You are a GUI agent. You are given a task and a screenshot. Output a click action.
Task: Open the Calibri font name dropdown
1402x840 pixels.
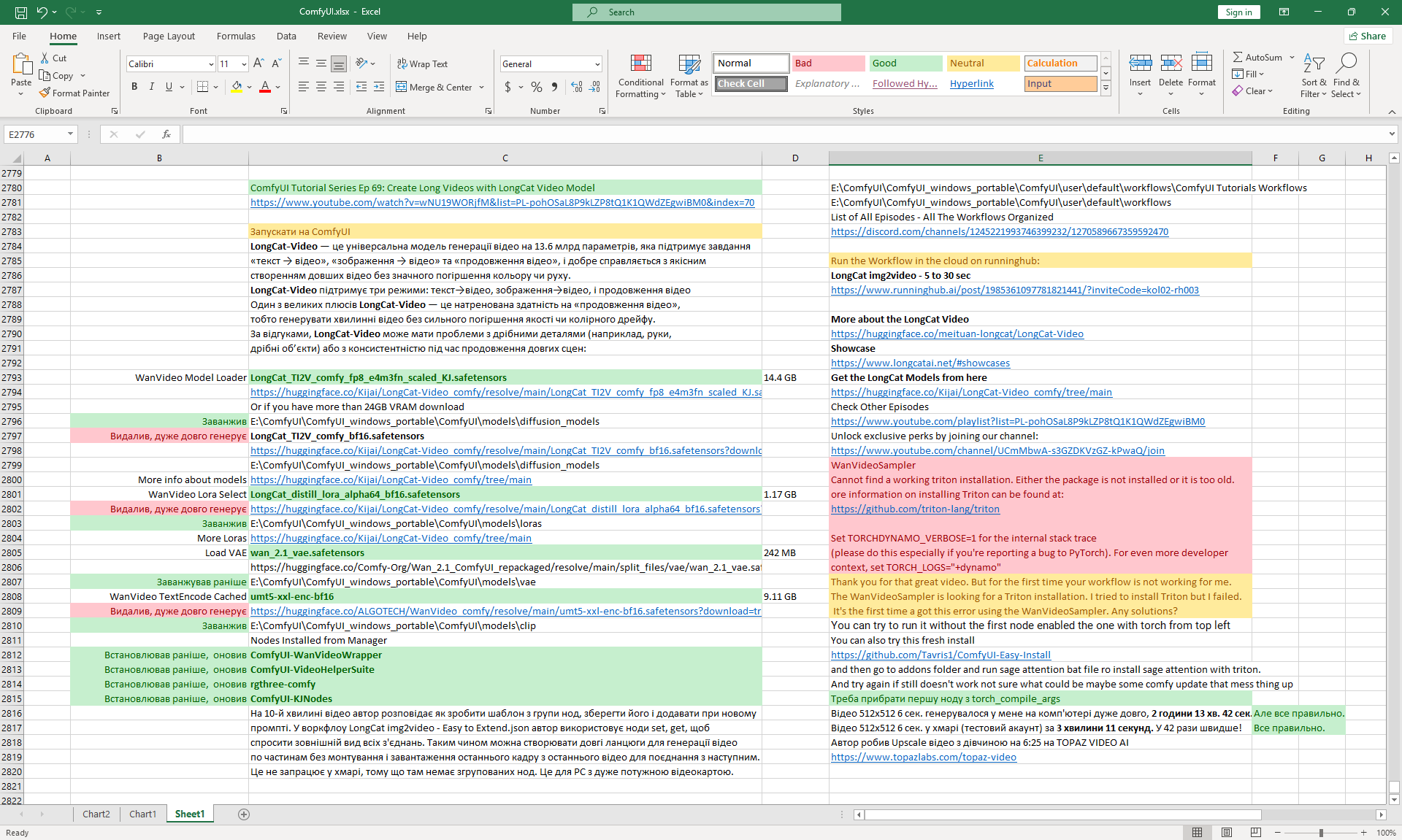click(211, 64)
